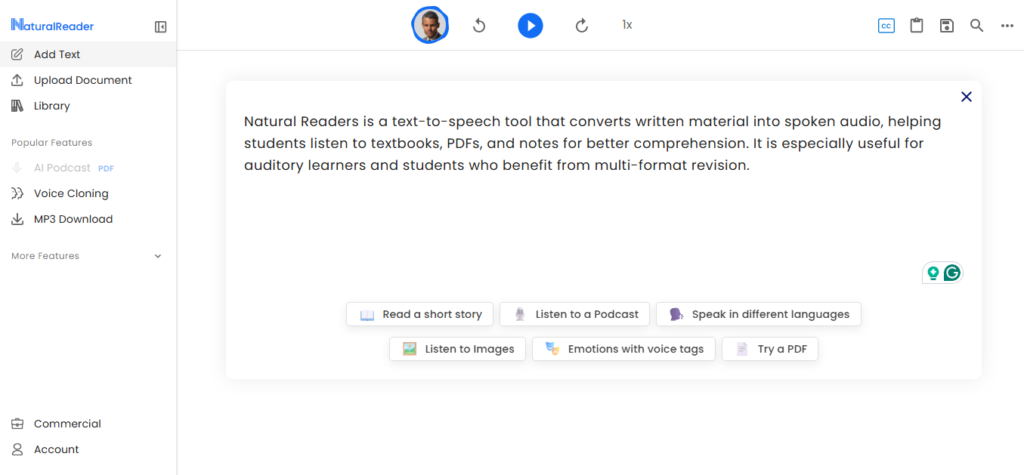Click the NaturalReader logo
The height and width of the screenshot is (475, 1024).
click(x=52, y=26)
